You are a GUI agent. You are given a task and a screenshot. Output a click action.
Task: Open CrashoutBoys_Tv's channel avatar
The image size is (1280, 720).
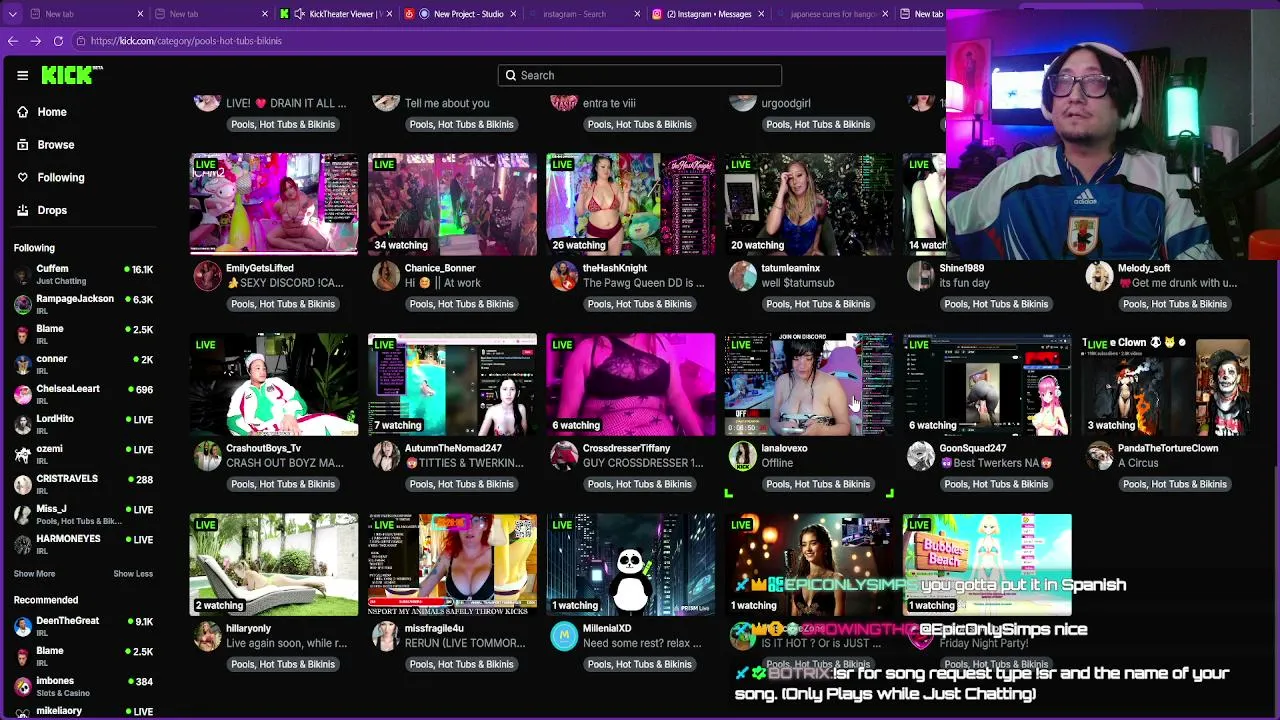[x=207, y=456]
